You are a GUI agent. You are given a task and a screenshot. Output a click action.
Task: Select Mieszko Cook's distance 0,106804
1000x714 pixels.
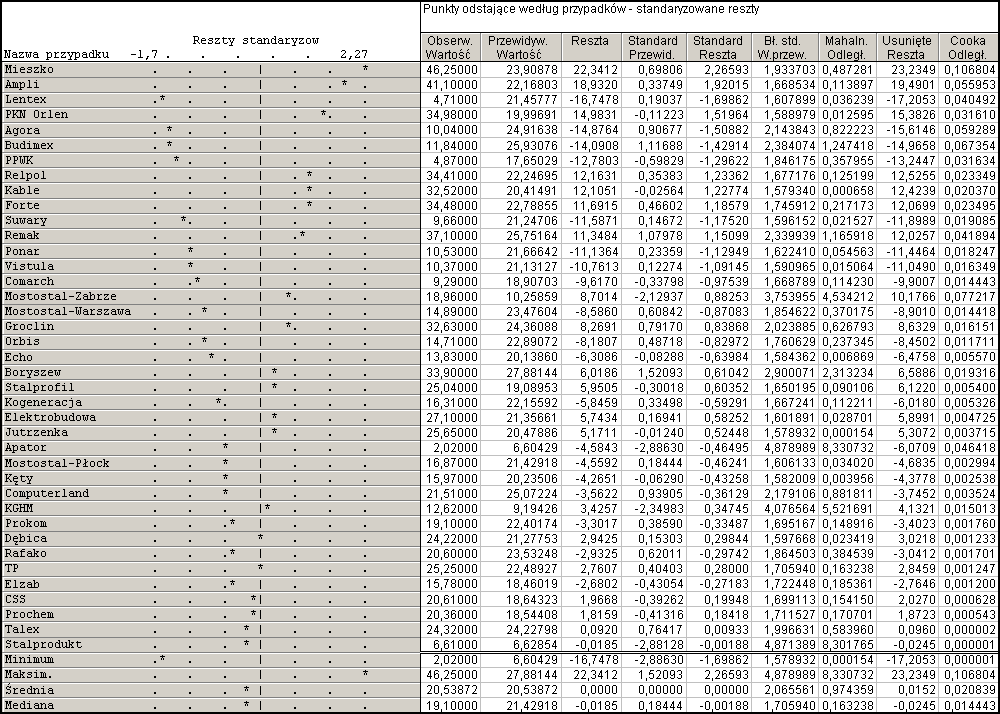coord(969,69)
